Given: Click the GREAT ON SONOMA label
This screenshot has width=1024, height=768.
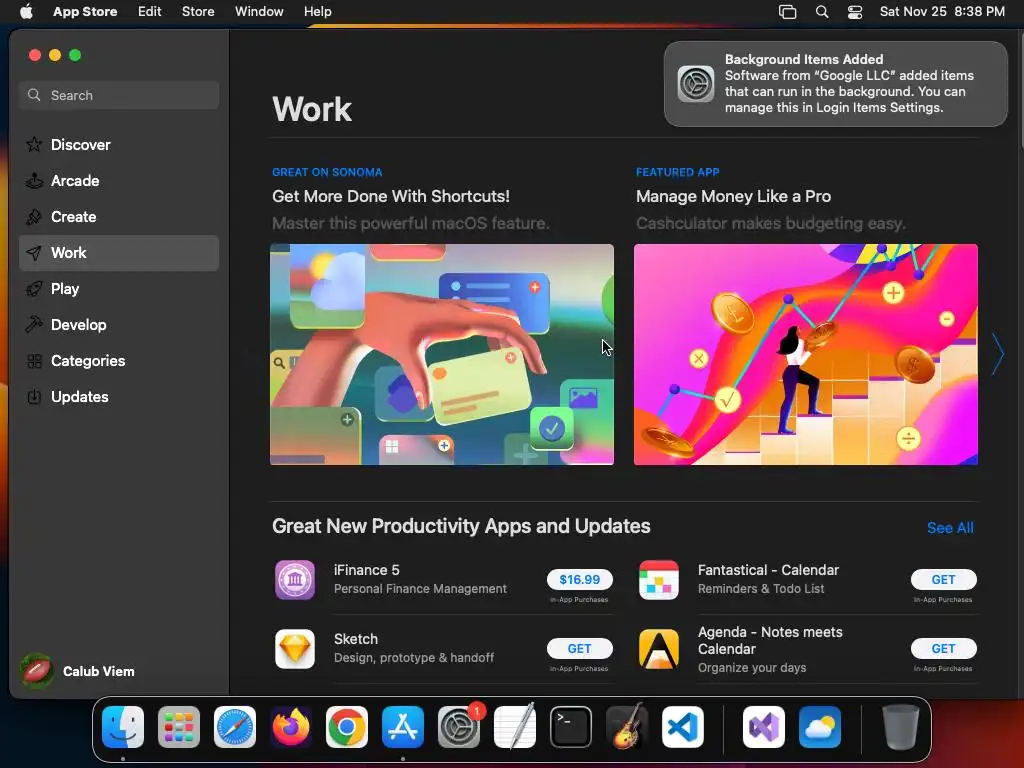Looking at the screenshot, I should click(327, 172).
